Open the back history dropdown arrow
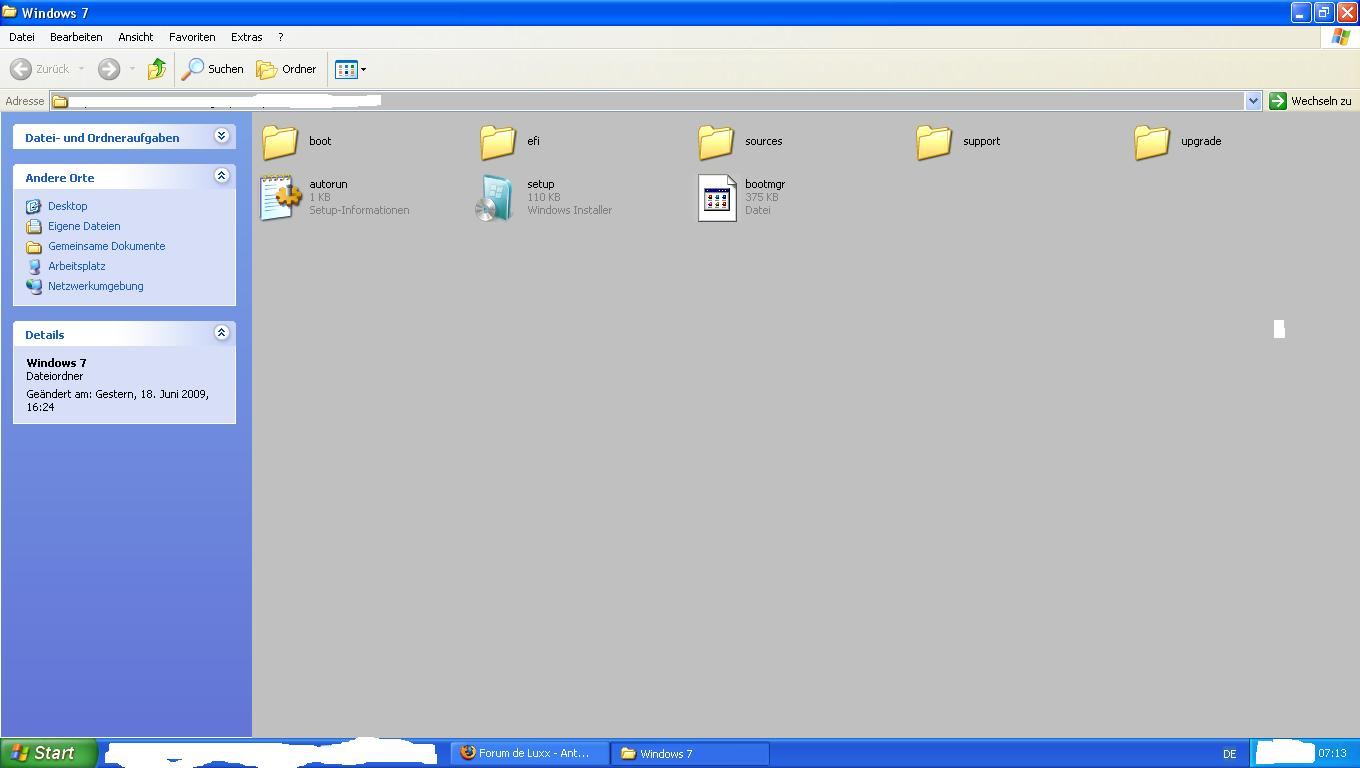1360x768 pixels. [81, 69]
